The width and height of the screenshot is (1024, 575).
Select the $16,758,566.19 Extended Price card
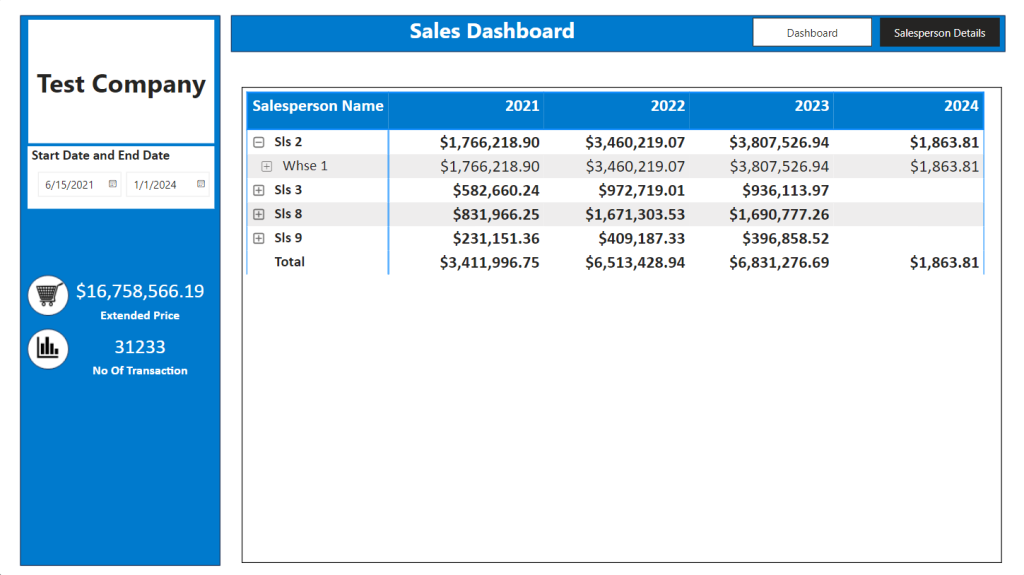coord(140,301)
